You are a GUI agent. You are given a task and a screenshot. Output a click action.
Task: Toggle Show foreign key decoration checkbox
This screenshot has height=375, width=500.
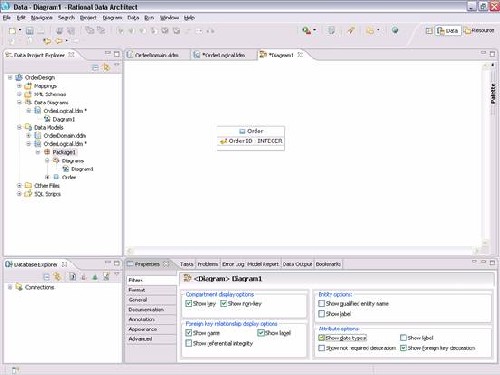pos(403,348)
